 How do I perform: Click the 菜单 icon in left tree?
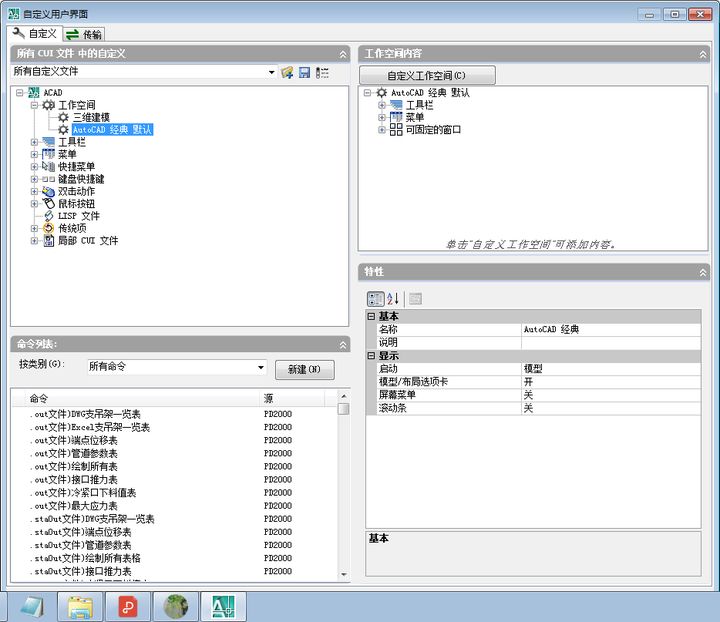[x=48, y=154]
